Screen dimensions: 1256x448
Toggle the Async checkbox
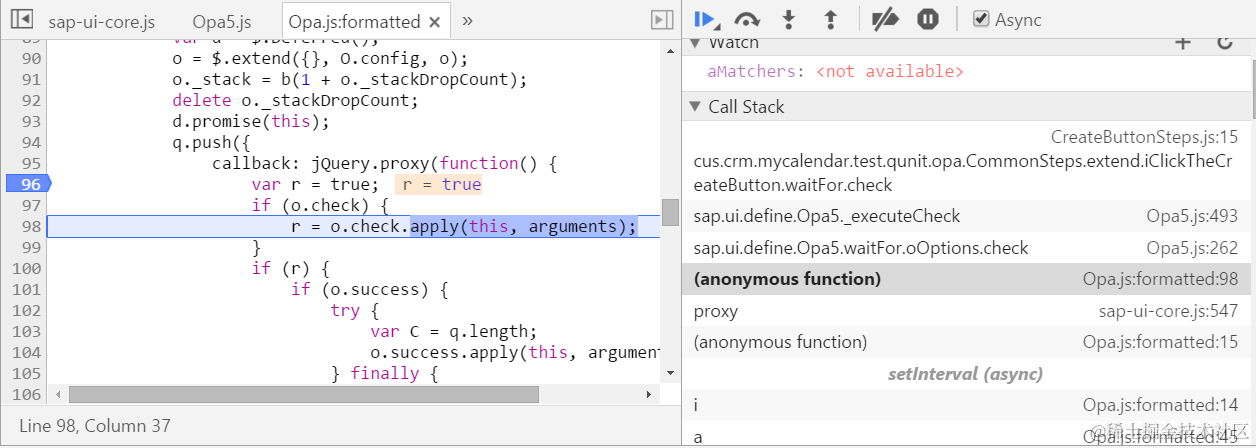(982, 20)
